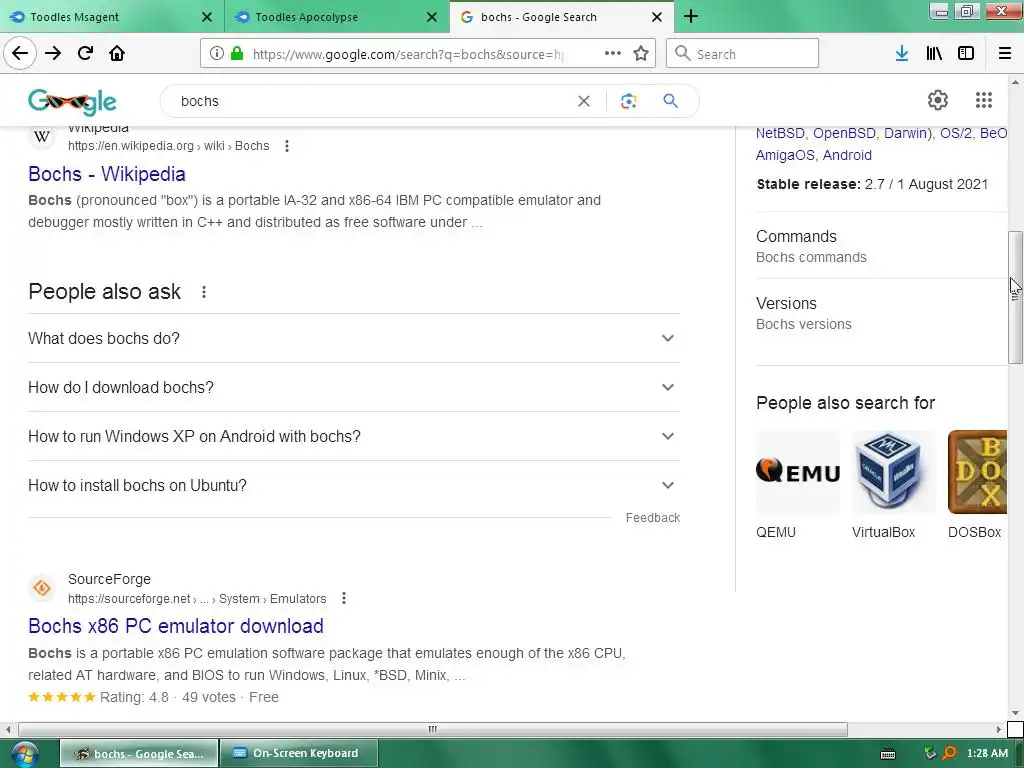The image size is (1024, 768).
Task: Reload the current page
Action: click(85, 54)
